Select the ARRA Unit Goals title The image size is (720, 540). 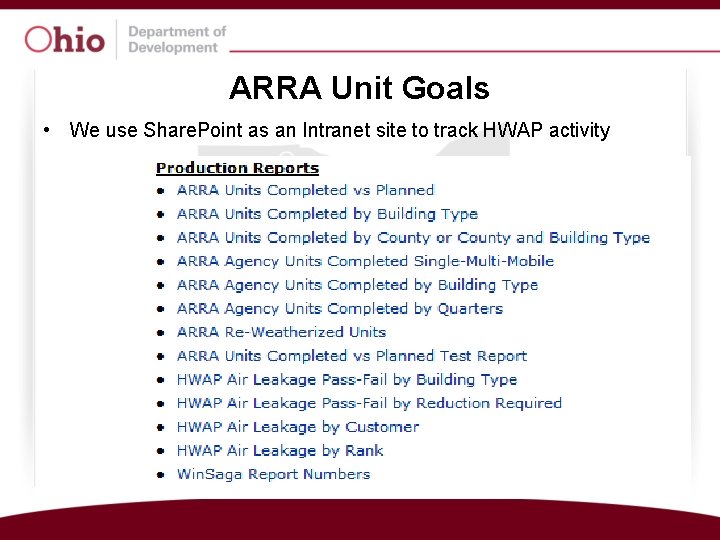(x=359, y=87)
